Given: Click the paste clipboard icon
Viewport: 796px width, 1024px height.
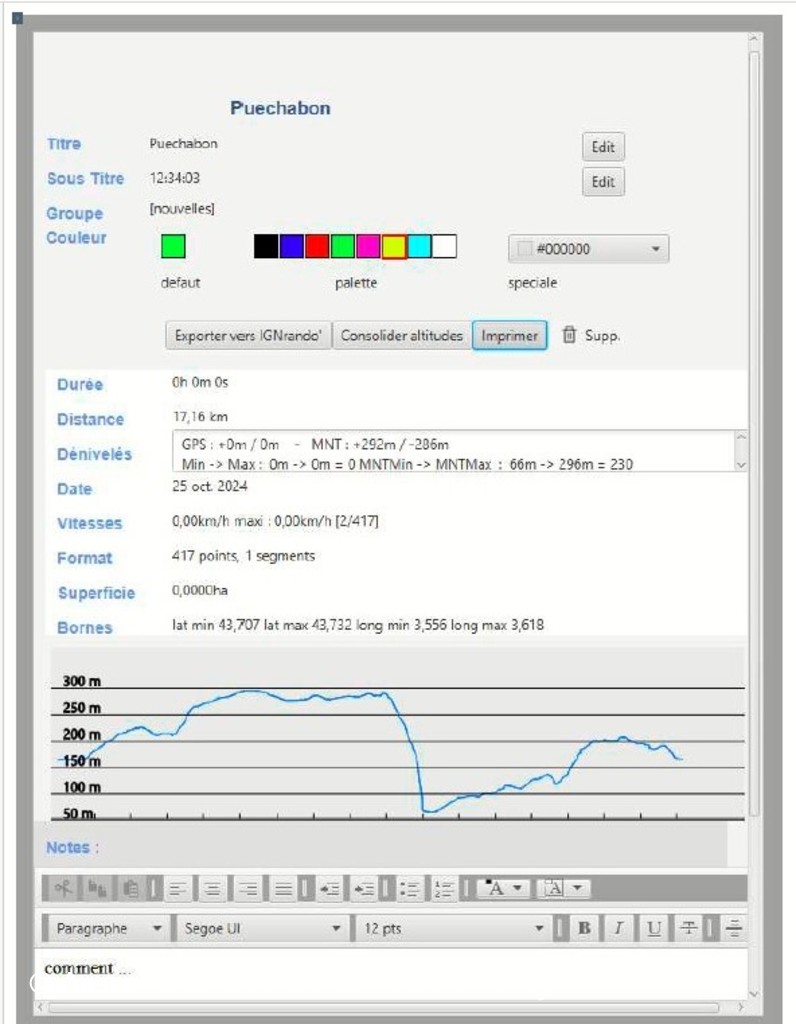Looking at the screenshot, I should (x=130, y=888).
